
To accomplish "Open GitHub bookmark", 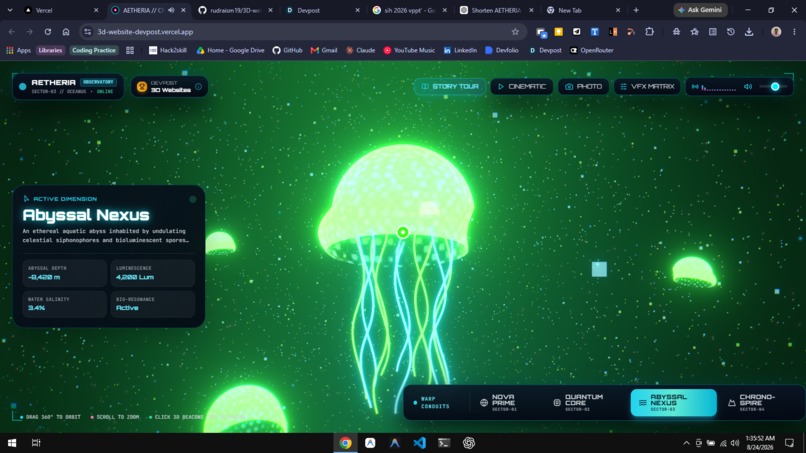I will [x=287, y=50].
